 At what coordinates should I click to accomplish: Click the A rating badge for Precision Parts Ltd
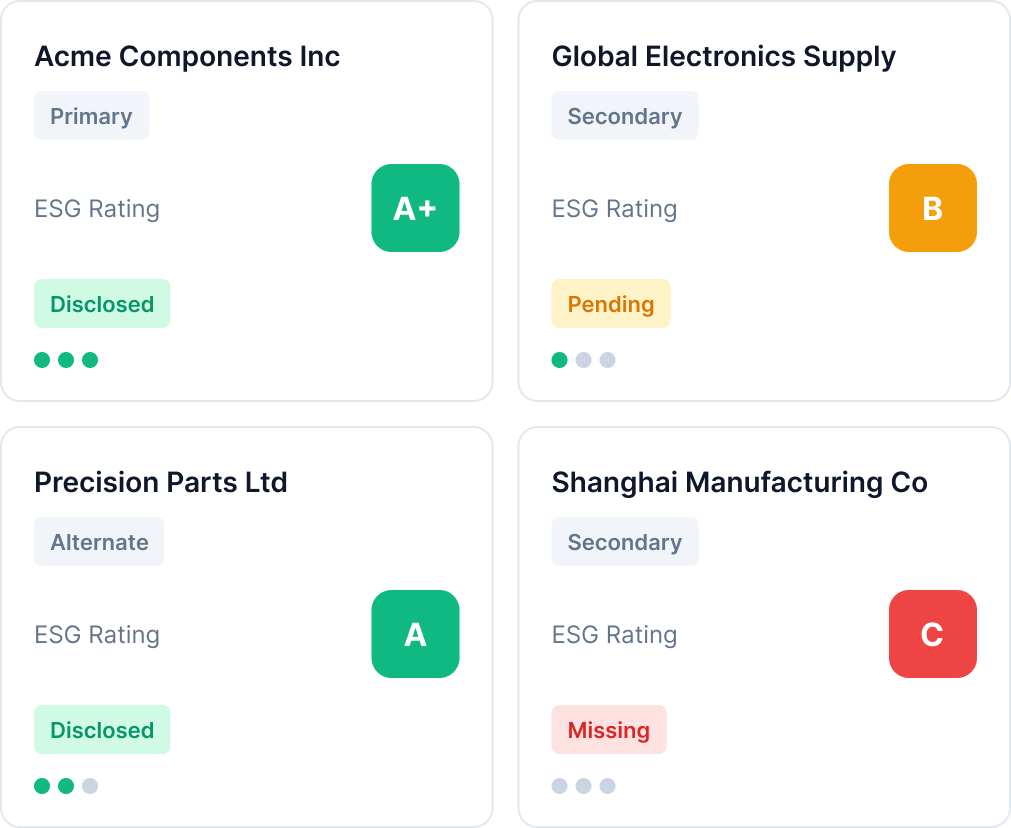point(415,634)
